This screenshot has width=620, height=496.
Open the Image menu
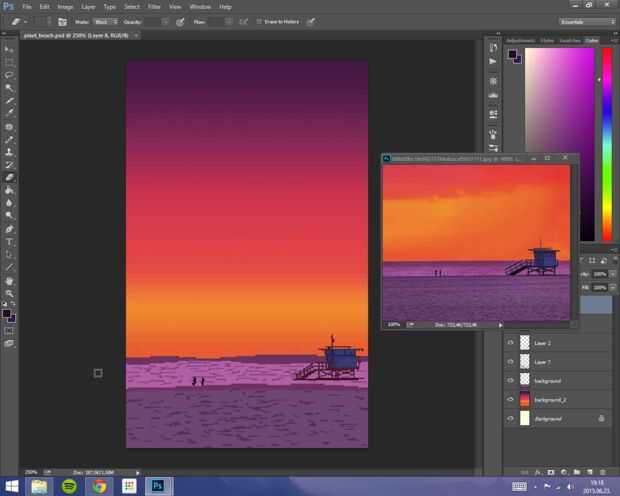pyautogui.click(x=65, y=7)
